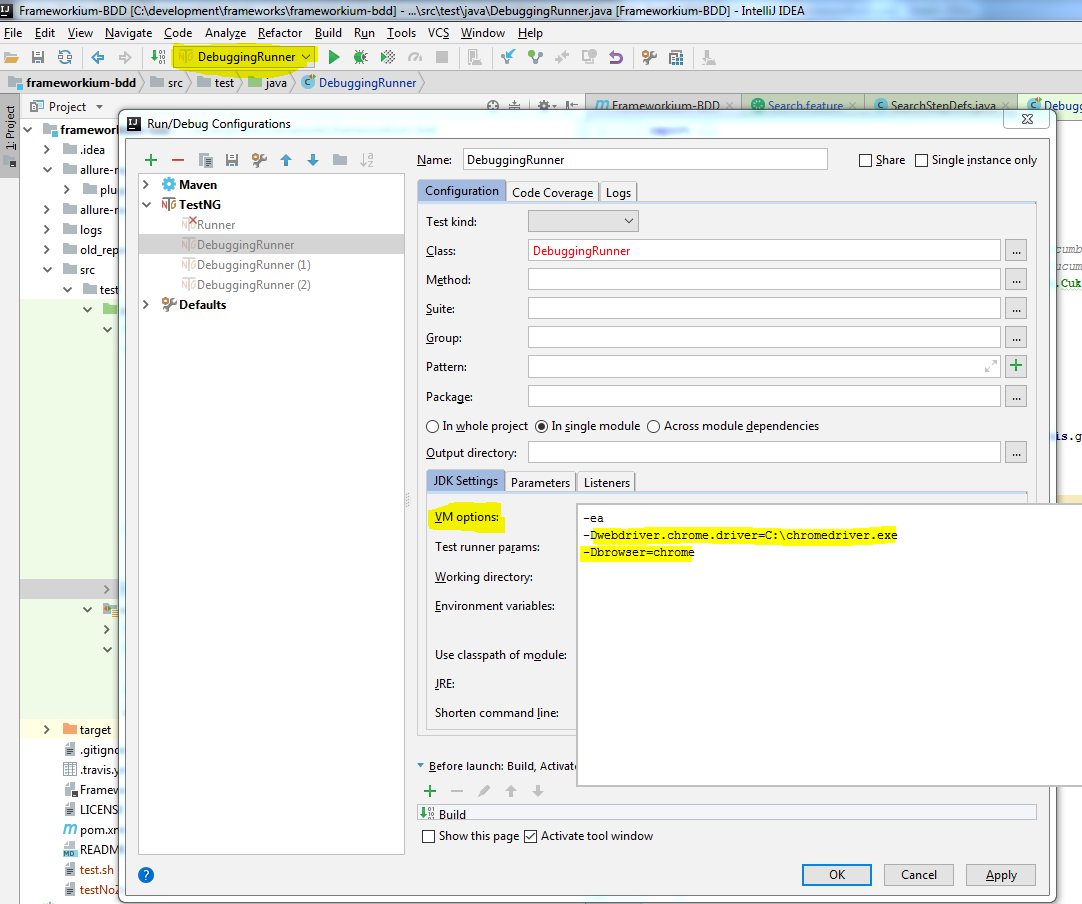Start debugging with the bug icon
This screenshot has width=1082, height=904.
pyautogui.click(x=360, y=57)
